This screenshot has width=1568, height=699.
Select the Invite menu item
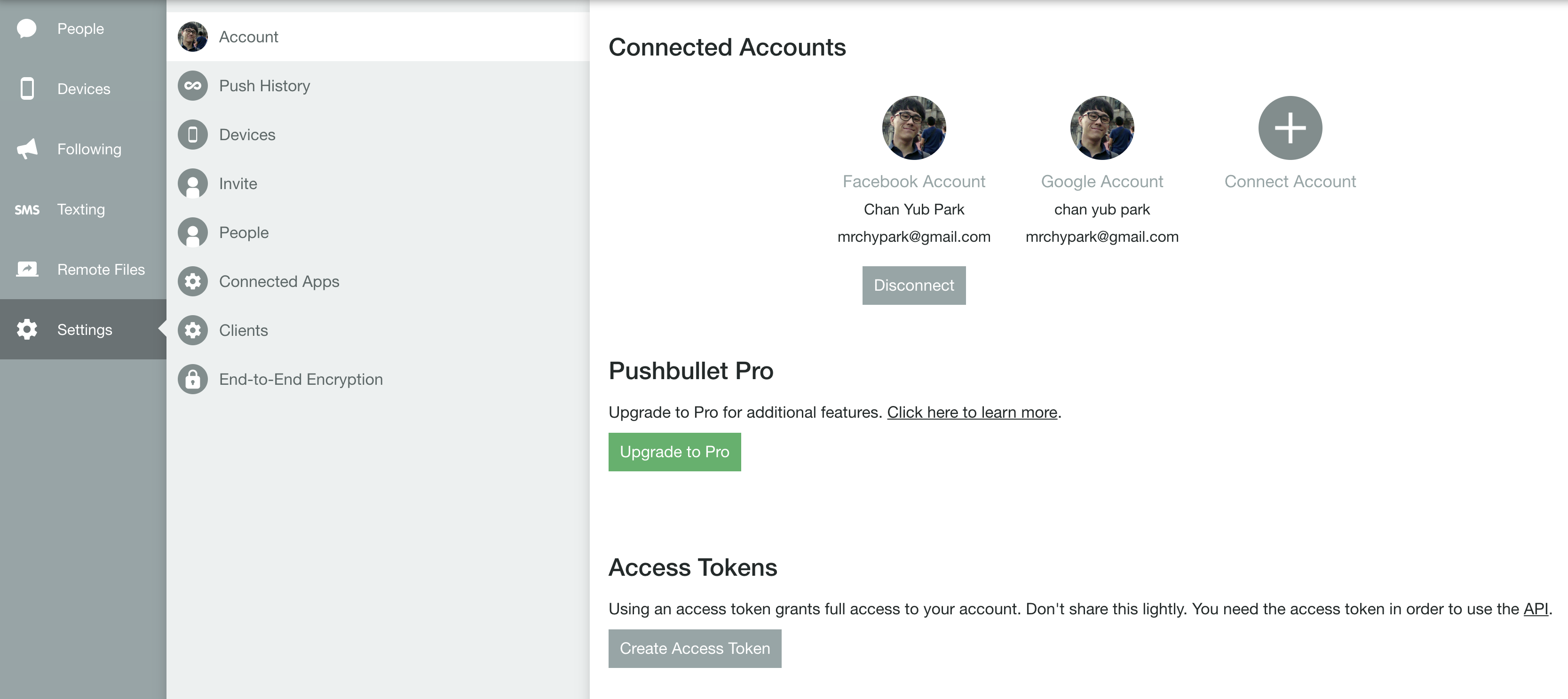coord(378,183)
